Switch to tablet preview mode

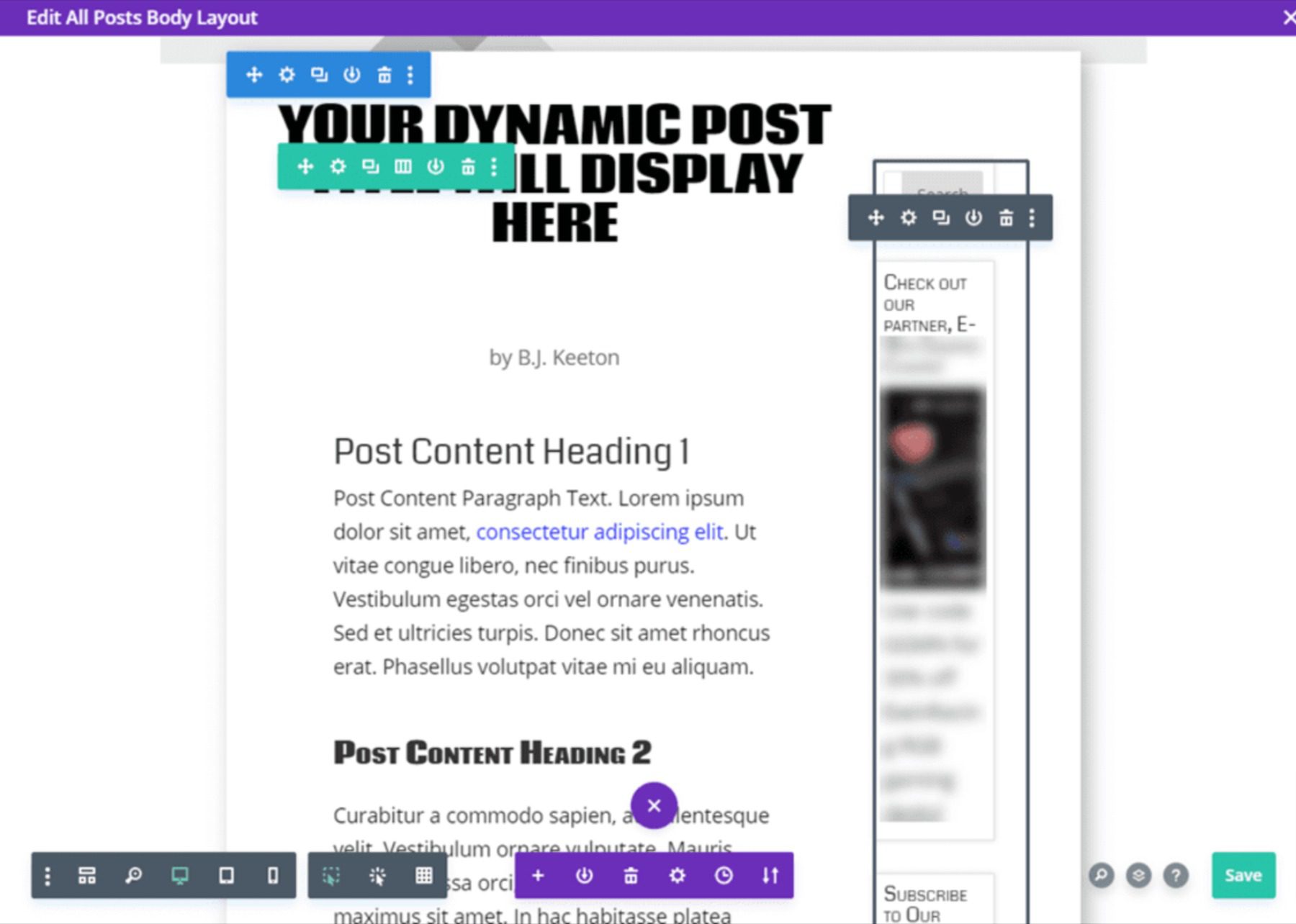[225, 876]
